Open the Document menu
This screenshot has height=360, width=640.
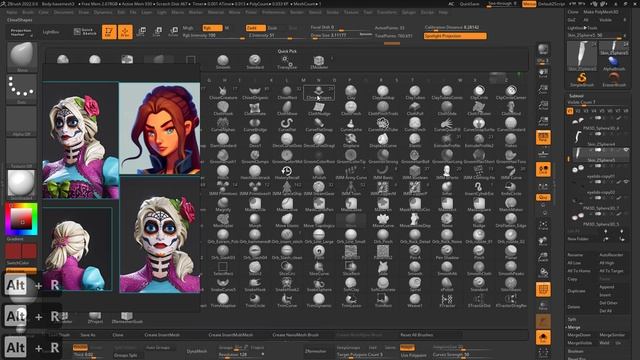[x=64, y=12]
